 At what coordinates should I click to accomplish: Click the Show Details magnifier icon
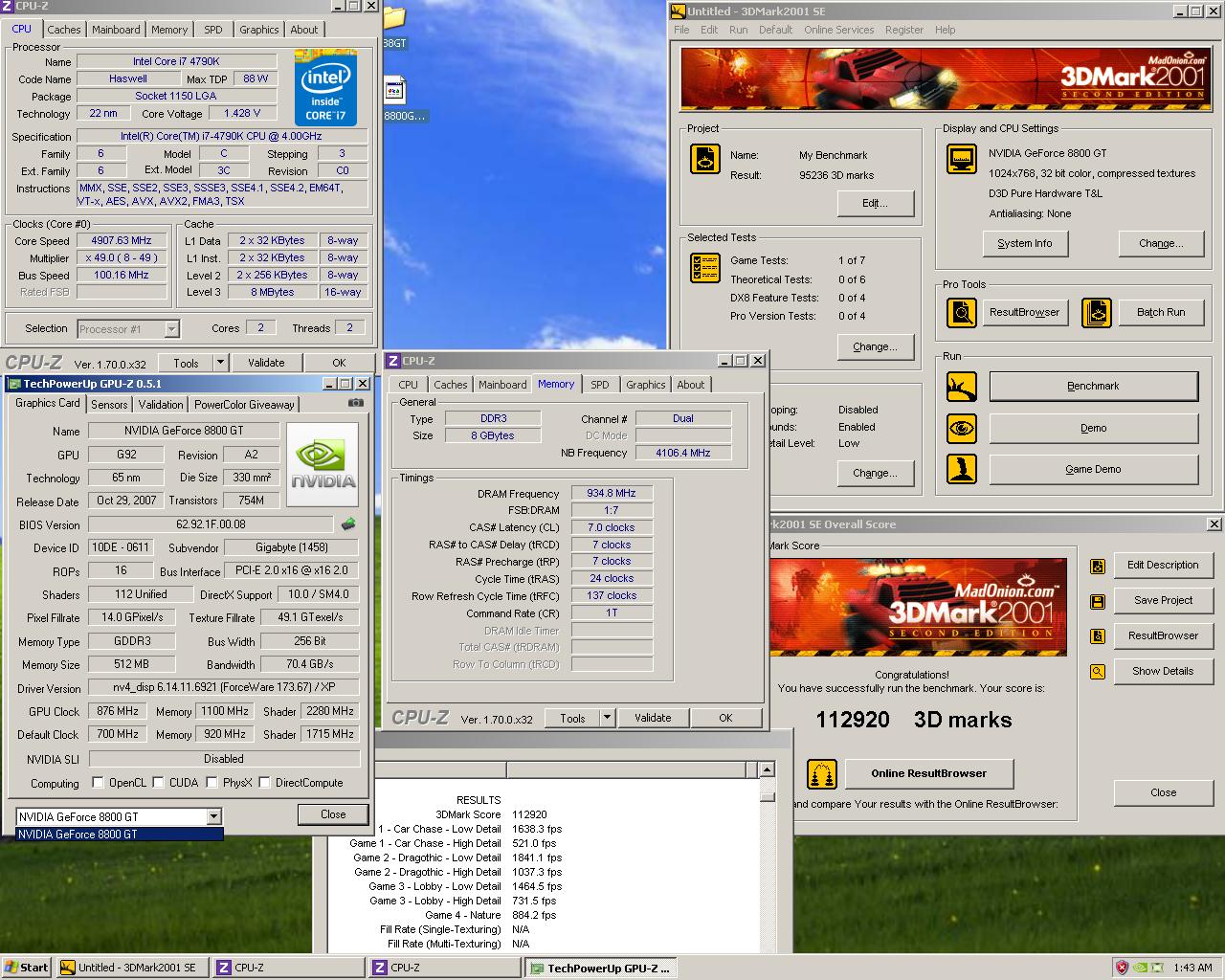pos(1098,672)
